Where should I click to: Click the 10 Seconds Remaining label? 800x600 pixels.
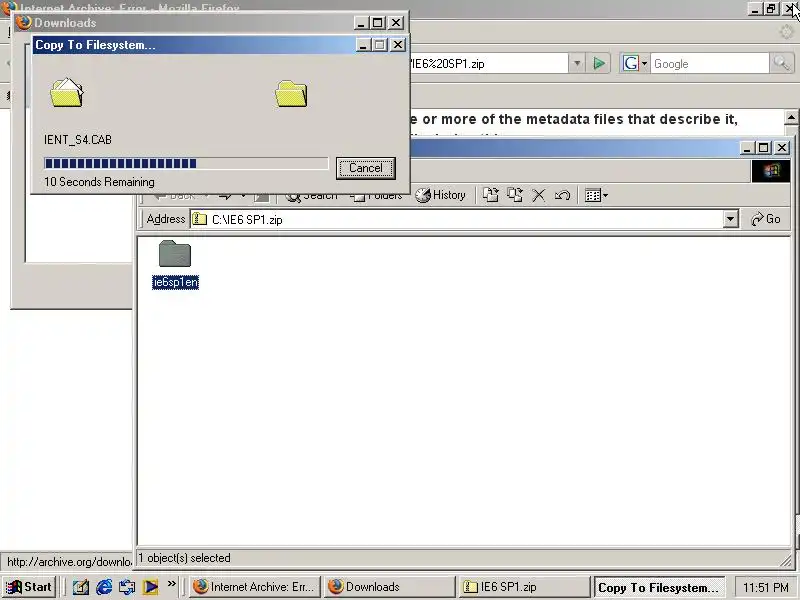99,182
